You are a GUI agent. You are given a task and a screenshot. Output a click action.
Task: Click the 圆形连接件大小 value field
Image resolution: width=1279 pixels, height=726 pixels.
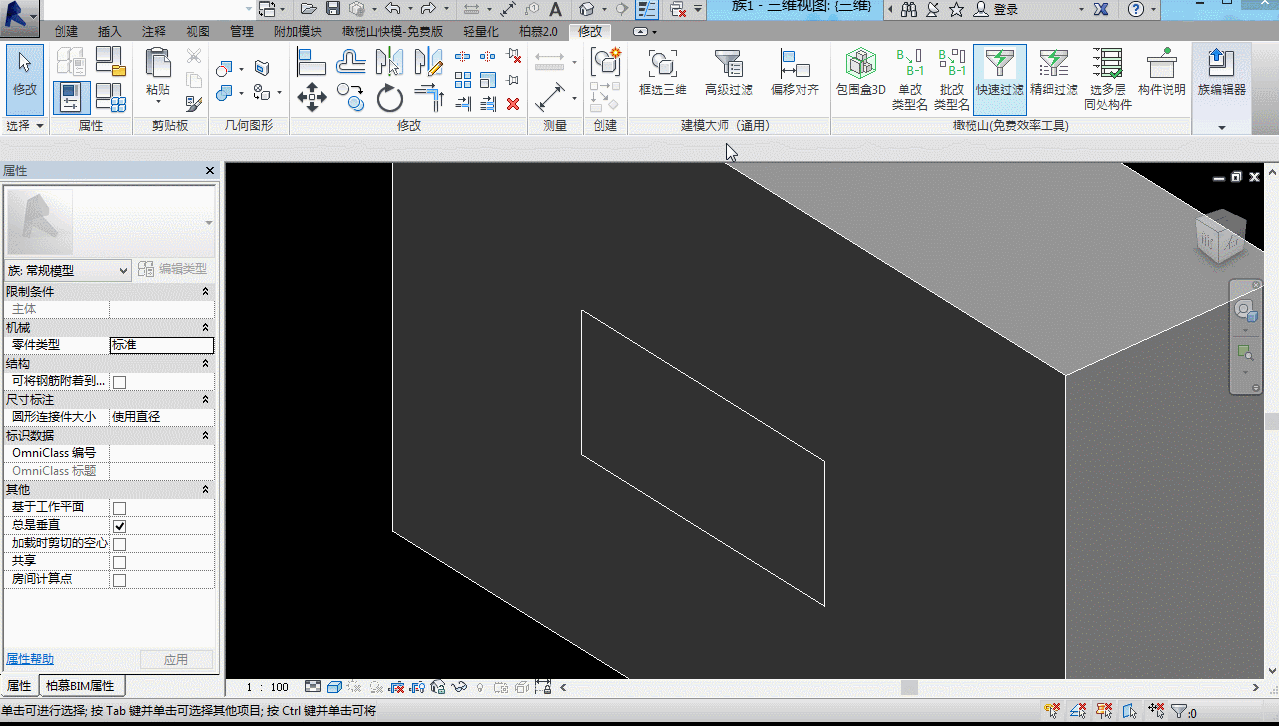162,417
